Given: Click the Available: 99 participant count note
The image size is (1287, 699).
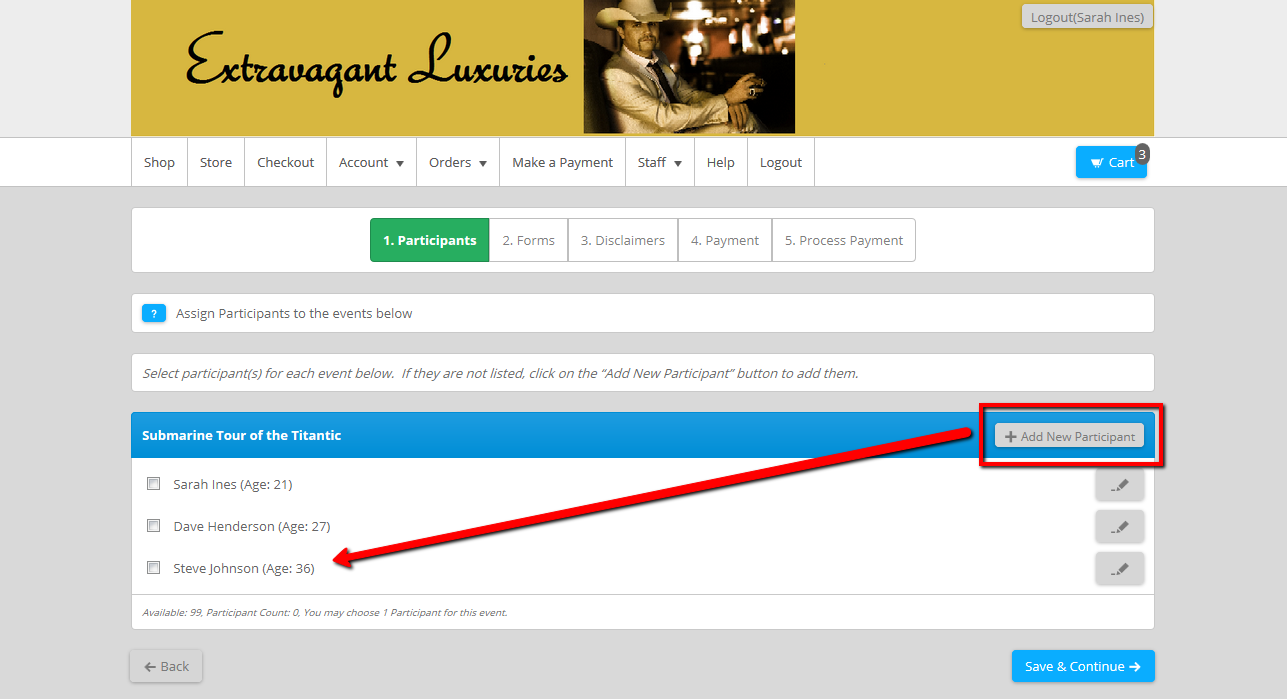Looking at the screenshot, I should pyautogui.click(x=325, y=612).
